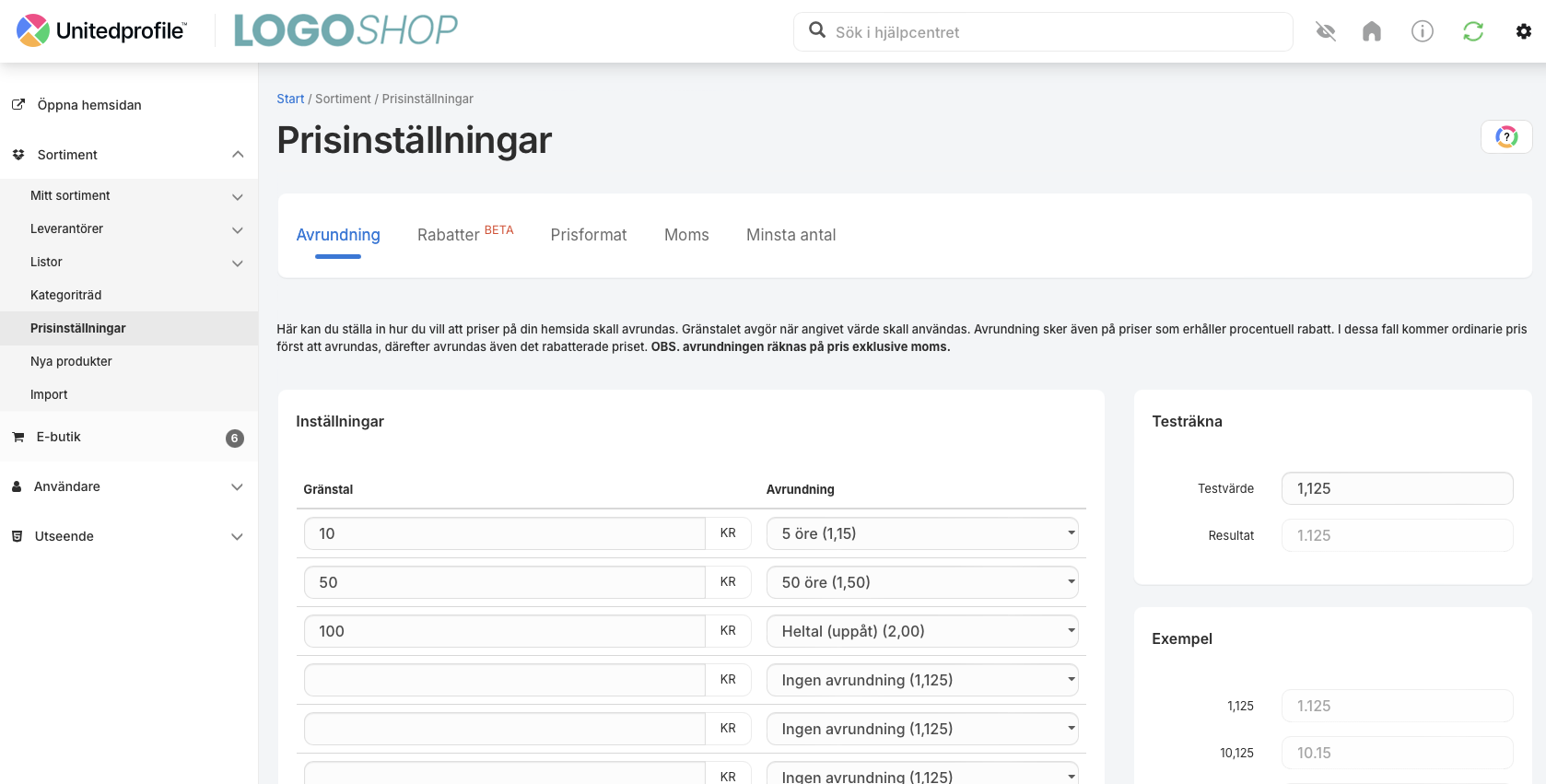Viewport: 1546px width, 784px height.
Task: Expand the Utseende section
Action: tap(238, 537)
